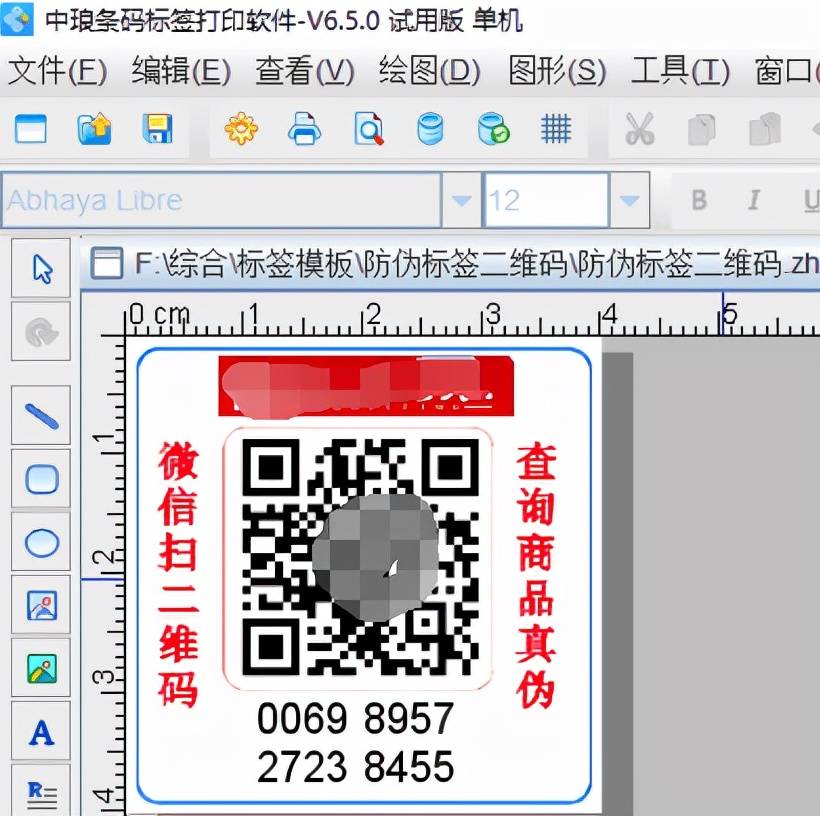Screen dimensions: 820x816
Task: Toggle Bold formatting
Action: pos(699,200)
